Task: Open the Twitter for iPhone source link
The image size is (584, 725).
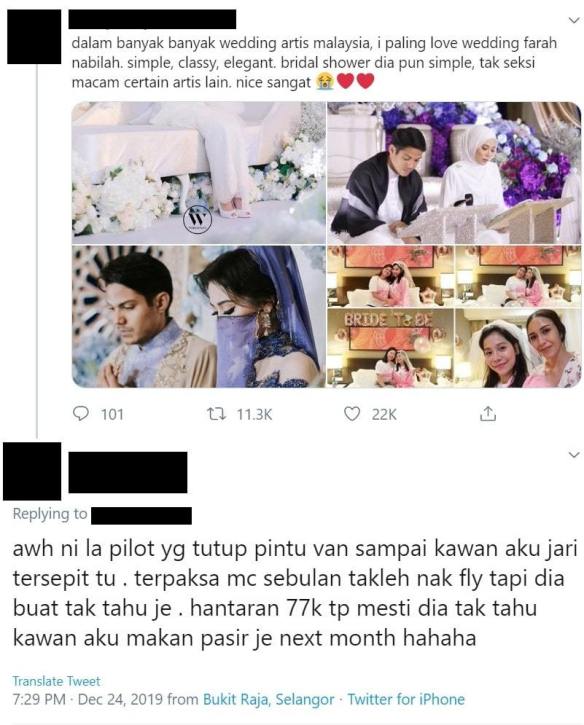Action: [406, 699]
